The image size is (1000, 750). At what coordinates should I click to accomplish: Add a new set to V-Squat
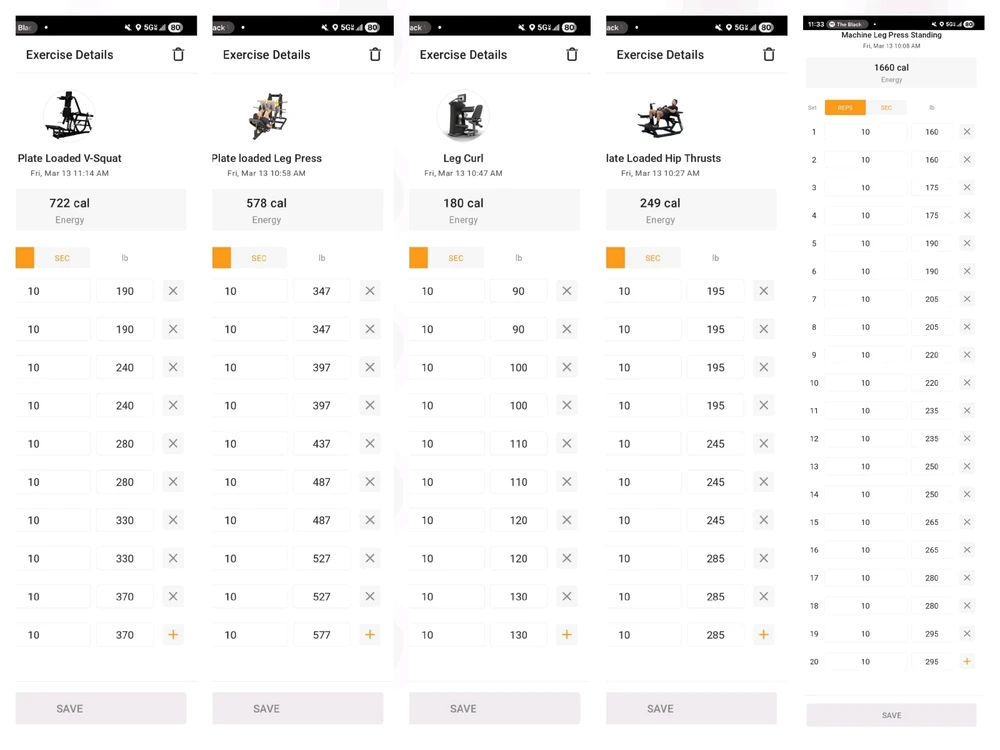click(x=173, y=635)
